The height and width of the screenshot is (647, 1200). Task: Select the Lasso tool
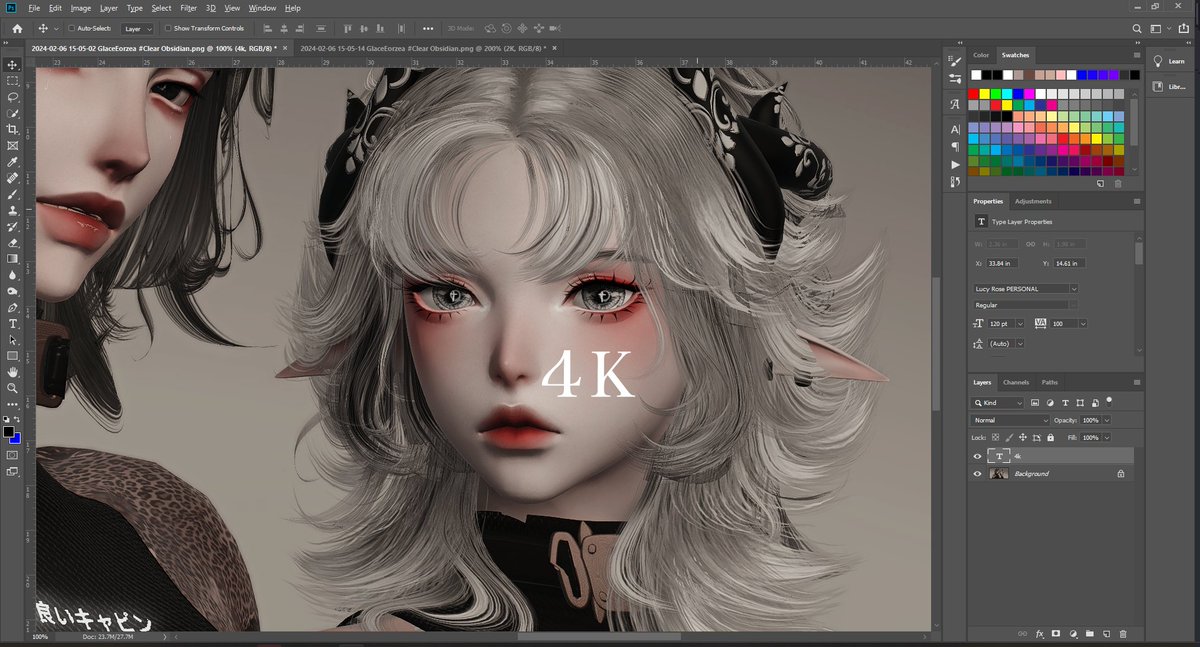tap(12, 97)
